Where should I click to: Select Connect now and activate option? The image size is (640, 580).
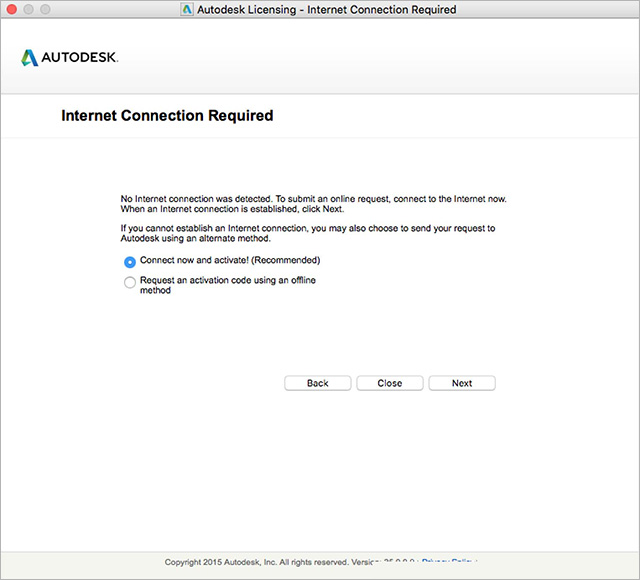click(x=130, y=262)
